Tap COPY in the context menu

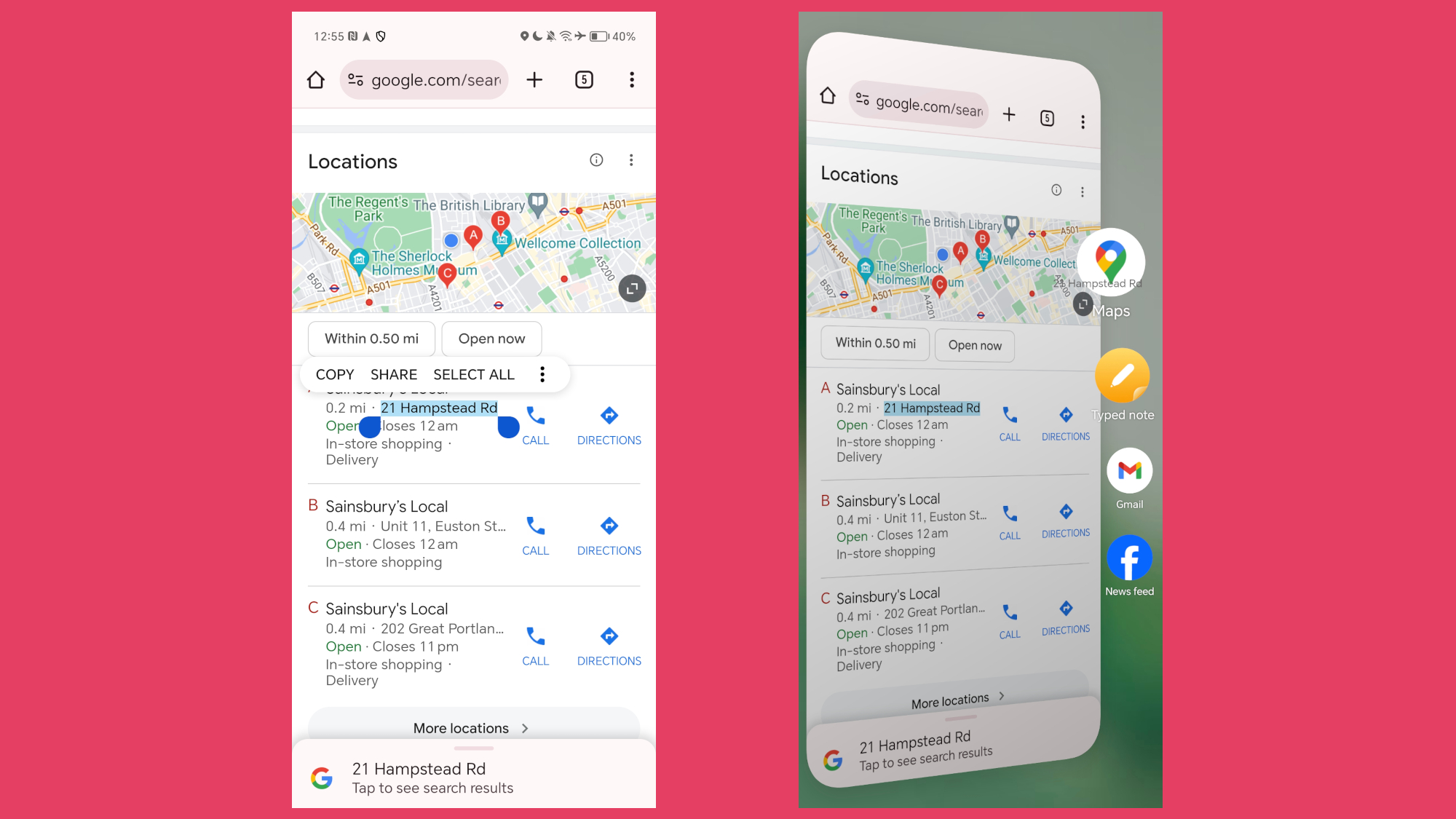tap(334, 374)
